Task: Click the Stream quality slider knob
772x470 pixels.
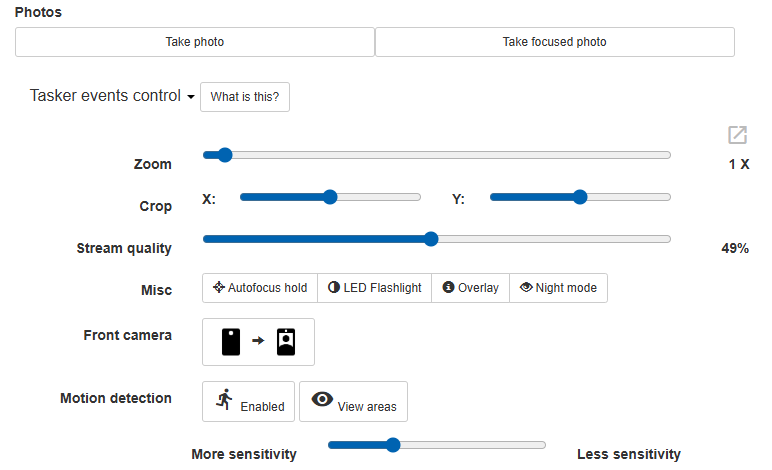Action: 431,239
